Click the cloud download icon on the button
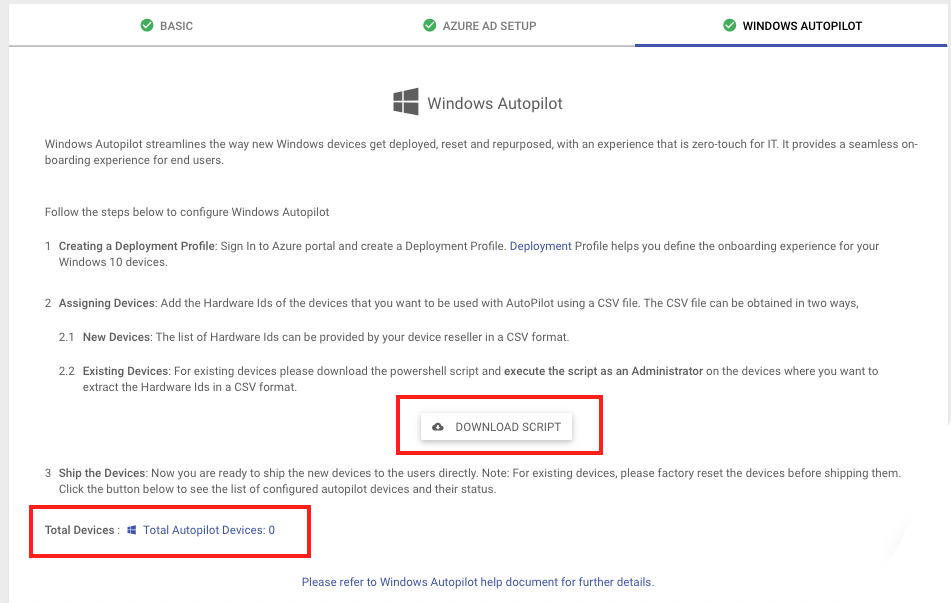 (x=438, y=427)
